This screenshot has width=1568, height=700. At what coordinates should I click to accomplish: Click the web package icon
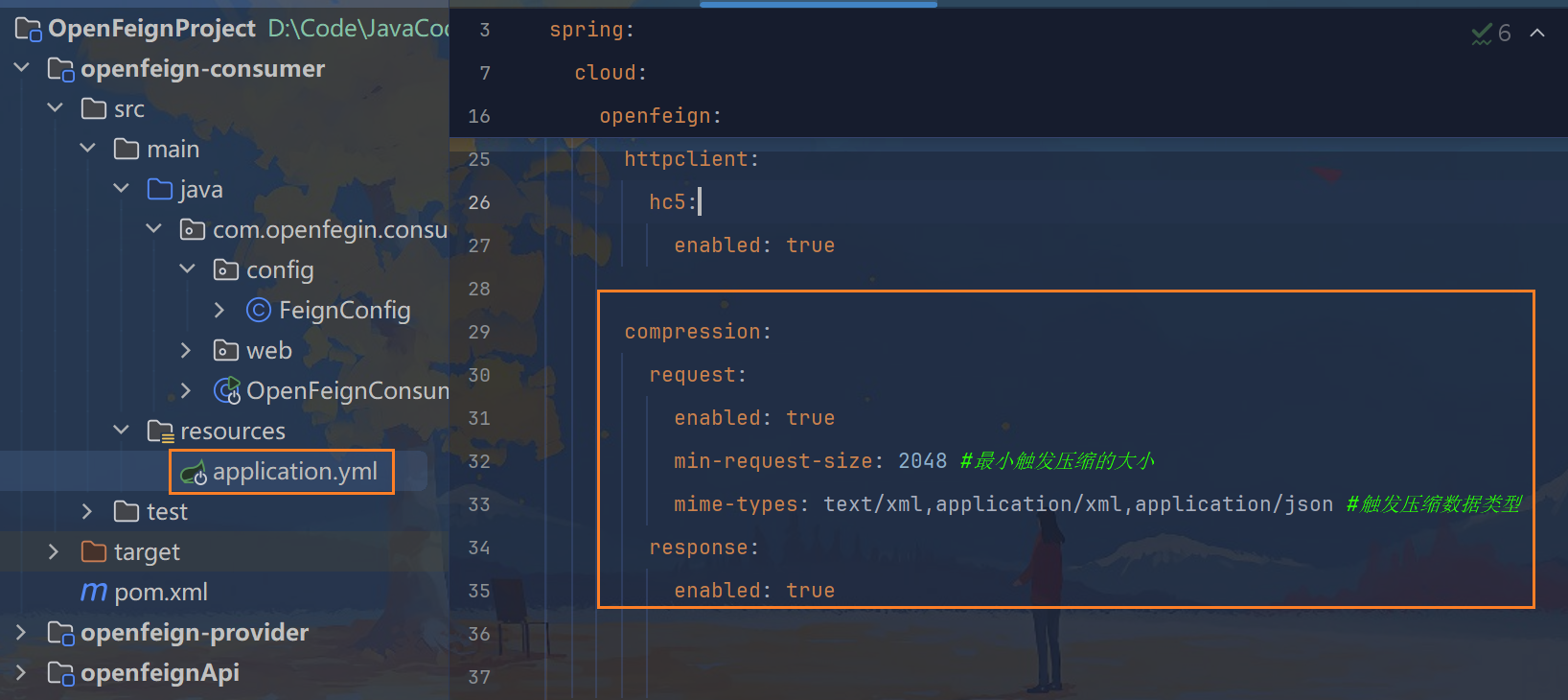pos(226,350)
